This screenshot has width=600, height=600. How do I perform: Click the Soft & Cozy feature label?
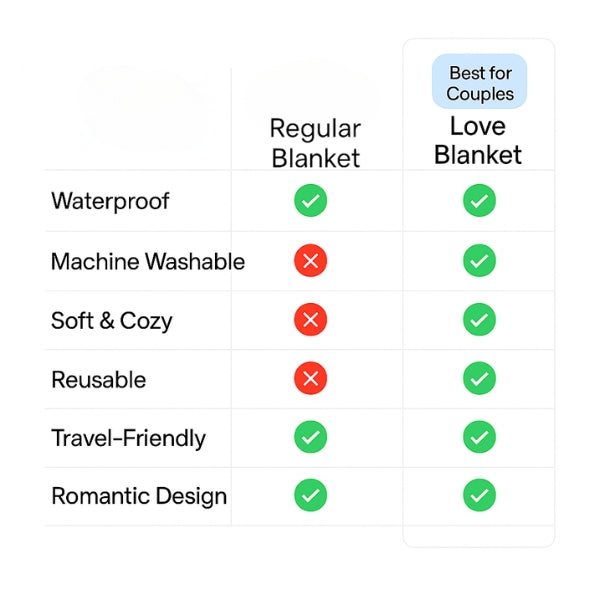click(x=111, y=321)
